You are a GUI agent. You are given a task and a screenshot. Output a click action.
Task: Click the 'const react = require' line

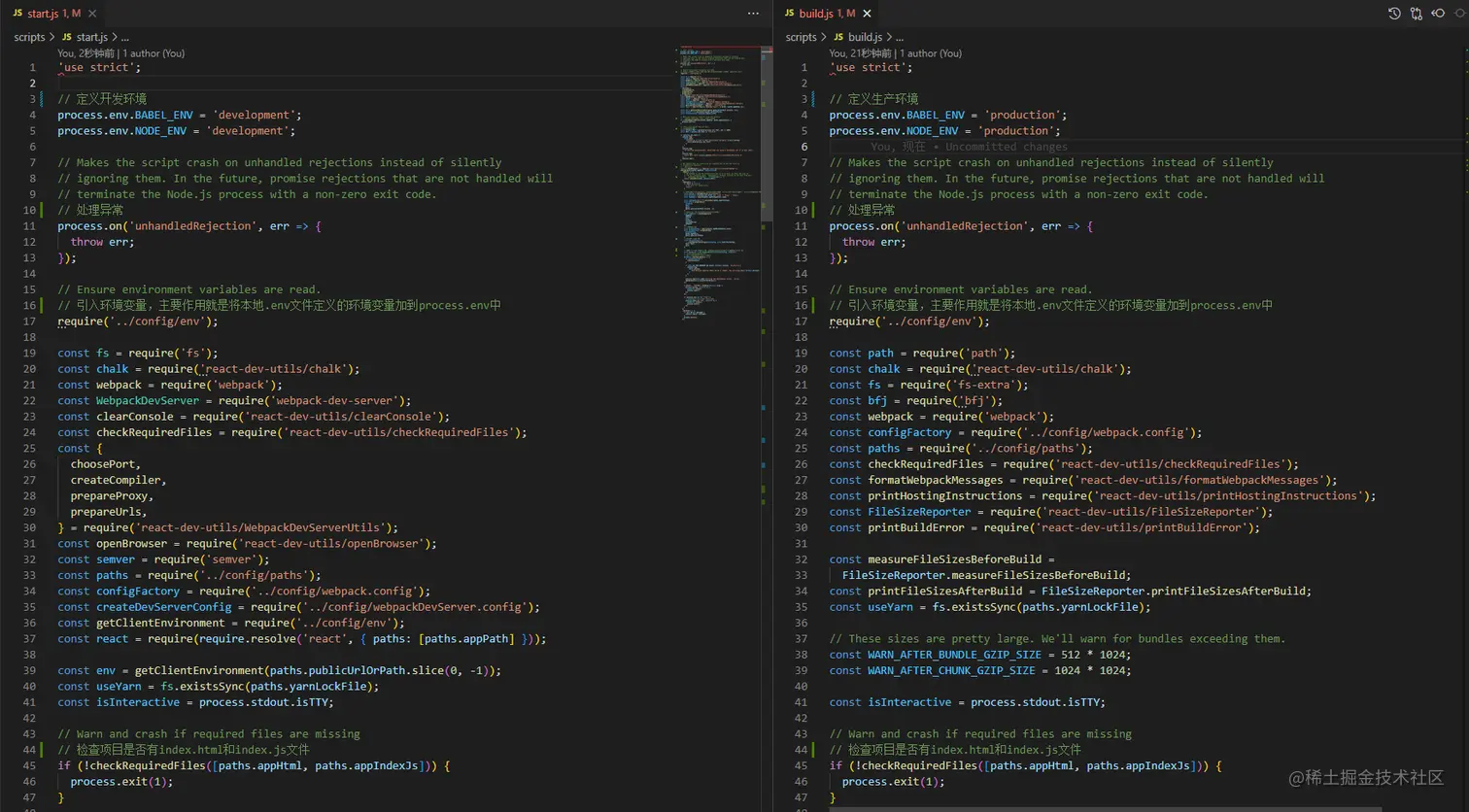pyautogui.click(x=302, y=639)
